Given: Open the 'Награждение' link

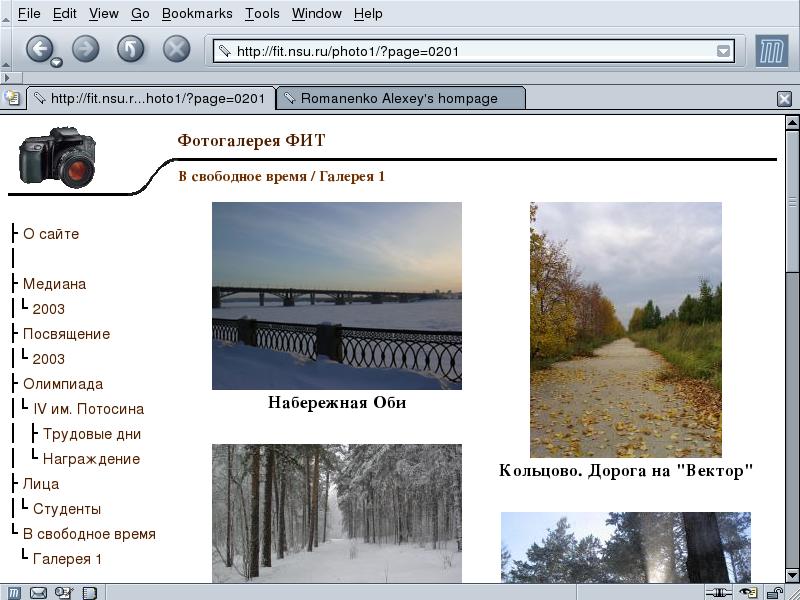Looking at the screenshot, I should coord(91,459).
